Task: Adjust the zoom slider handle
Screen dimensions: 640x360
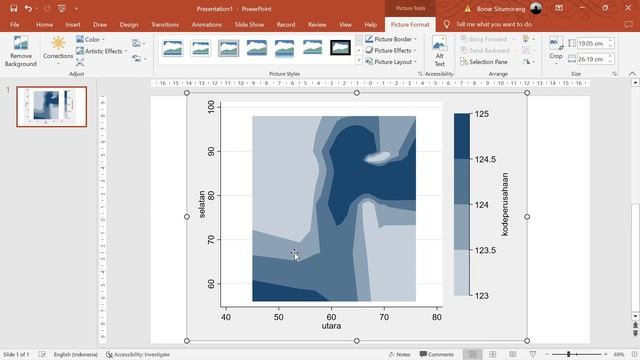Action: 568,354
